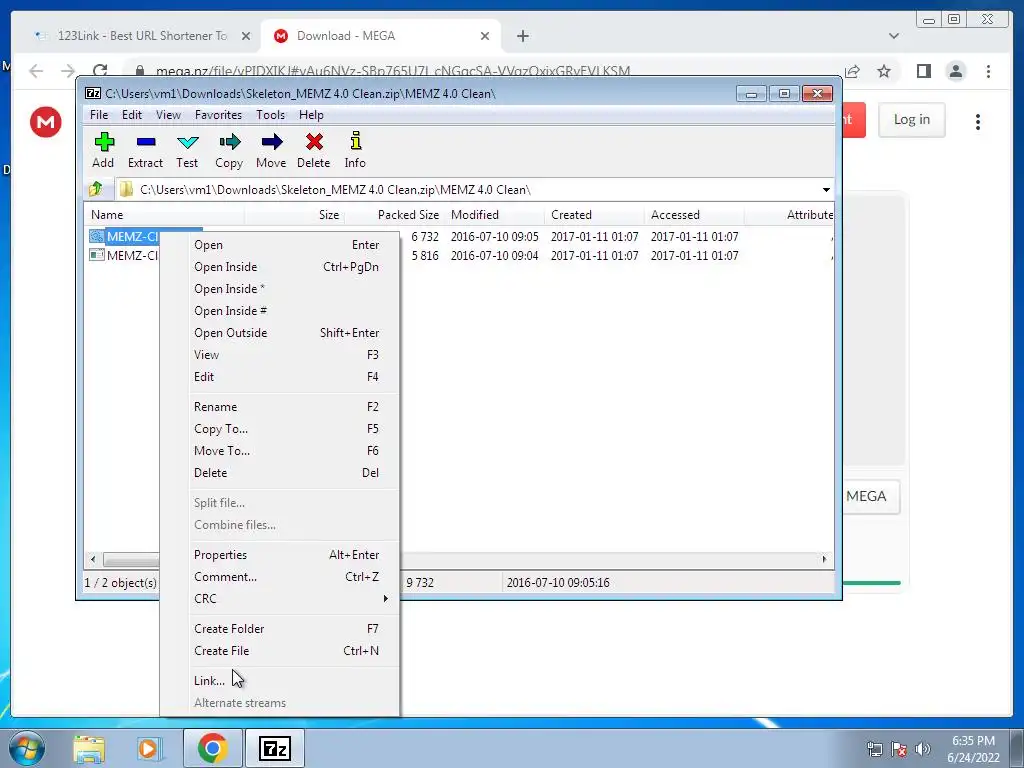Screen dimensions: 1024x768
Task: Open Windows Media Player from the taskbar
Action: 150,748
